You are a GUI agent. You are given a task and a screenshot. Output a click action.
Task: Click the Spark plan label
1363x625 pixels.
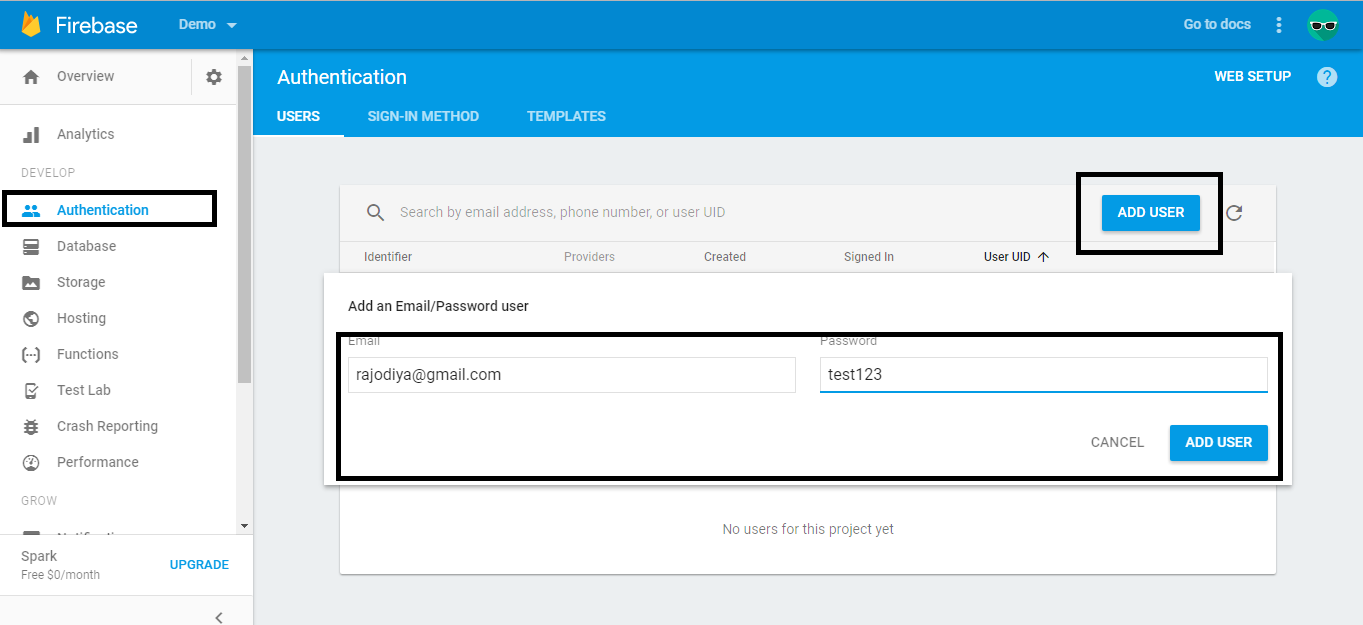pos(39,556)
